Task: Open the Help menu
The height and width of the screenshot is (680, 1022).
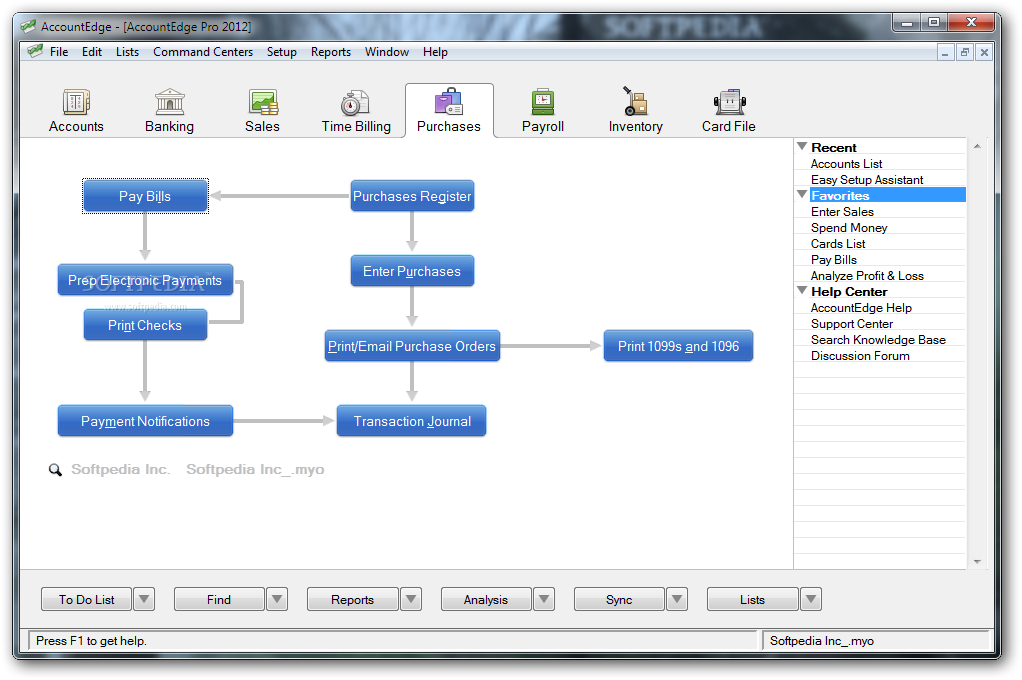Action: 435,52
